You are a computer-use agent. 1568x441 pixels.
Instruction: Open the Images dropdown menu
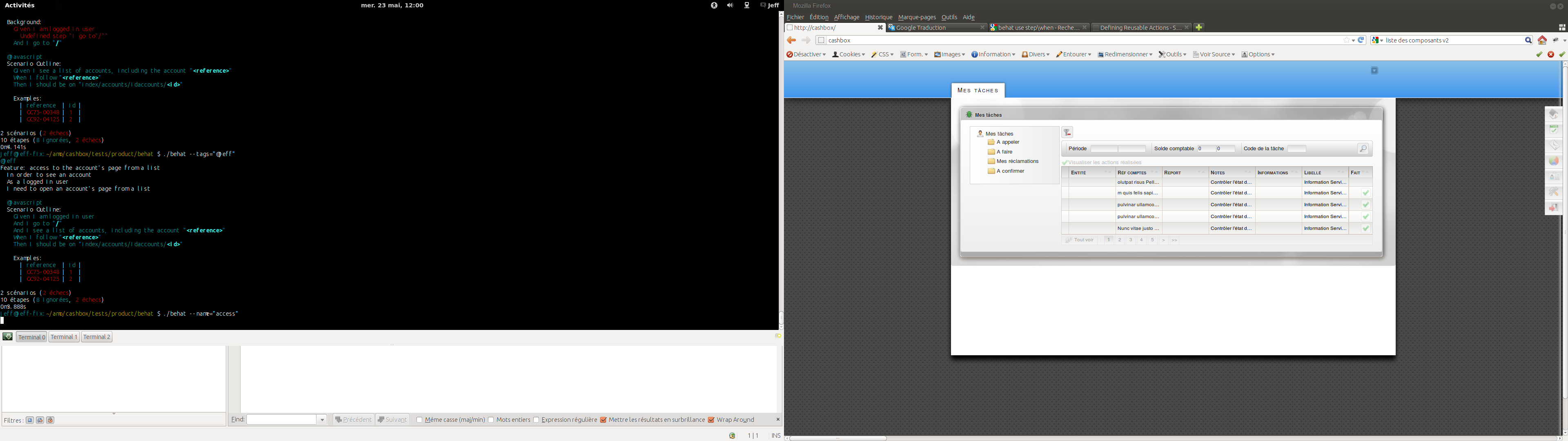coord(949,55)
